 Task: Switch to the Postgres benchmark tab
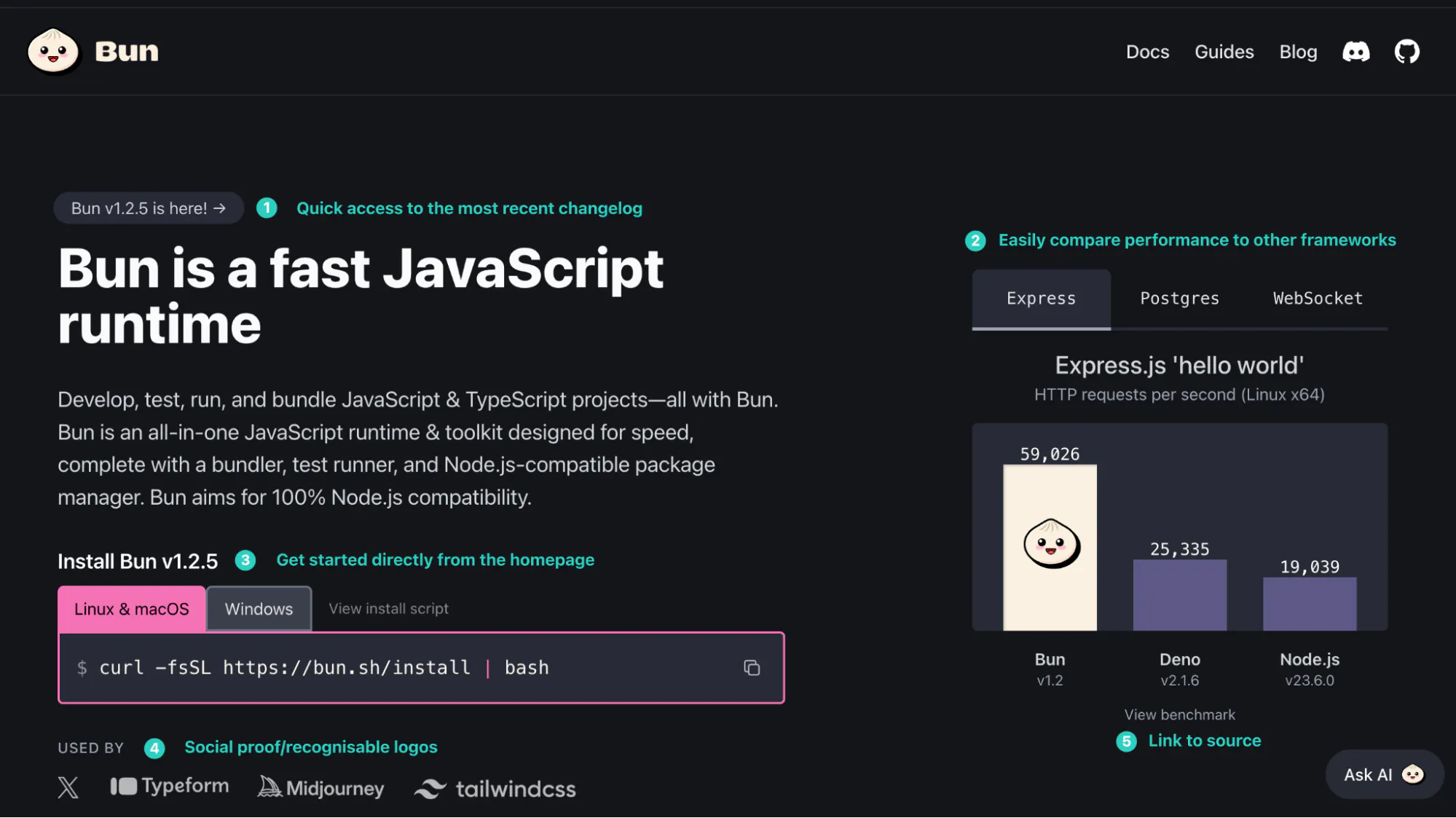[x=1179, y=299]
